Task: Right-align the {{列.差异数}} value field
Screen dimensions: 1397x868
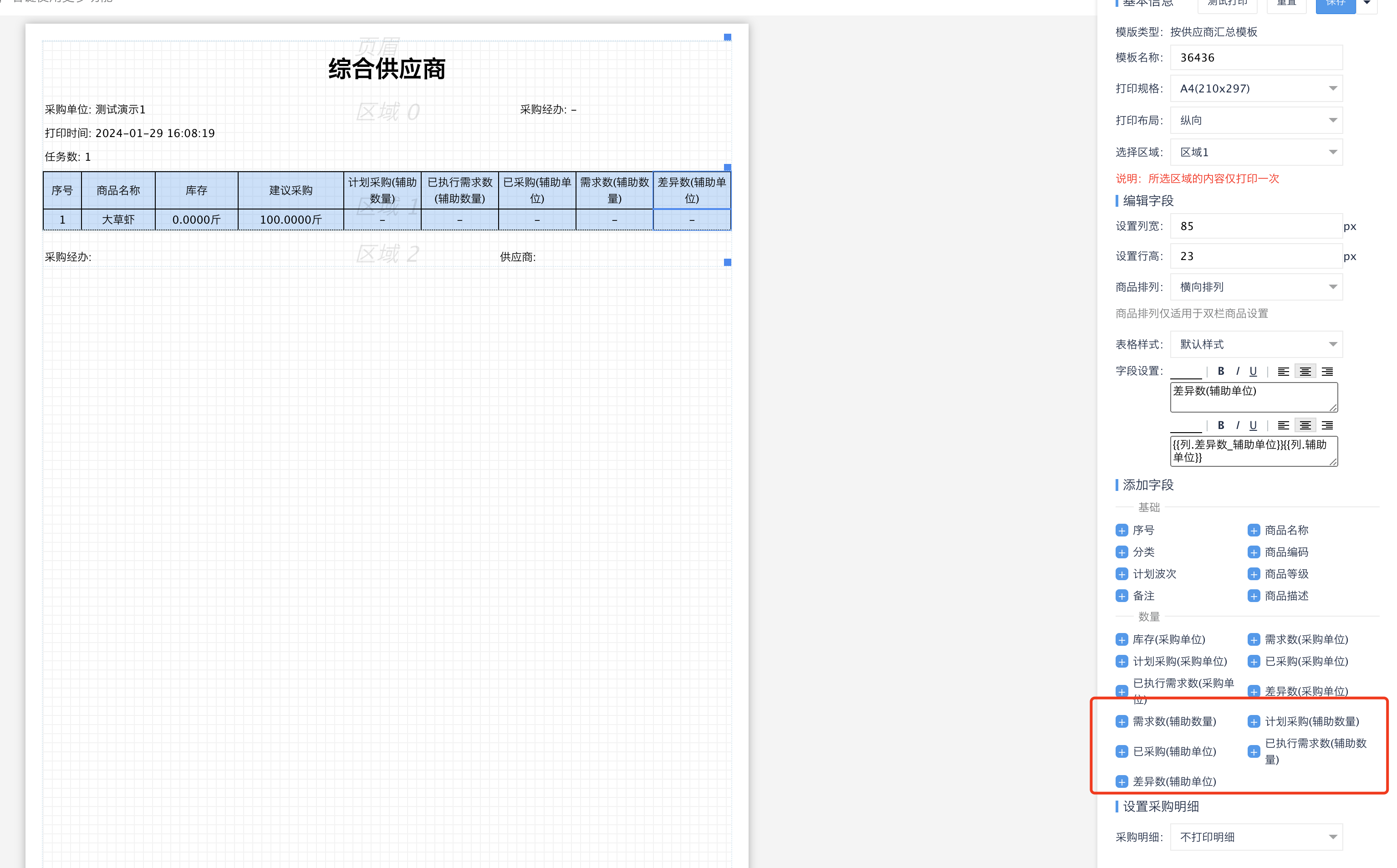Action: 1327,425
